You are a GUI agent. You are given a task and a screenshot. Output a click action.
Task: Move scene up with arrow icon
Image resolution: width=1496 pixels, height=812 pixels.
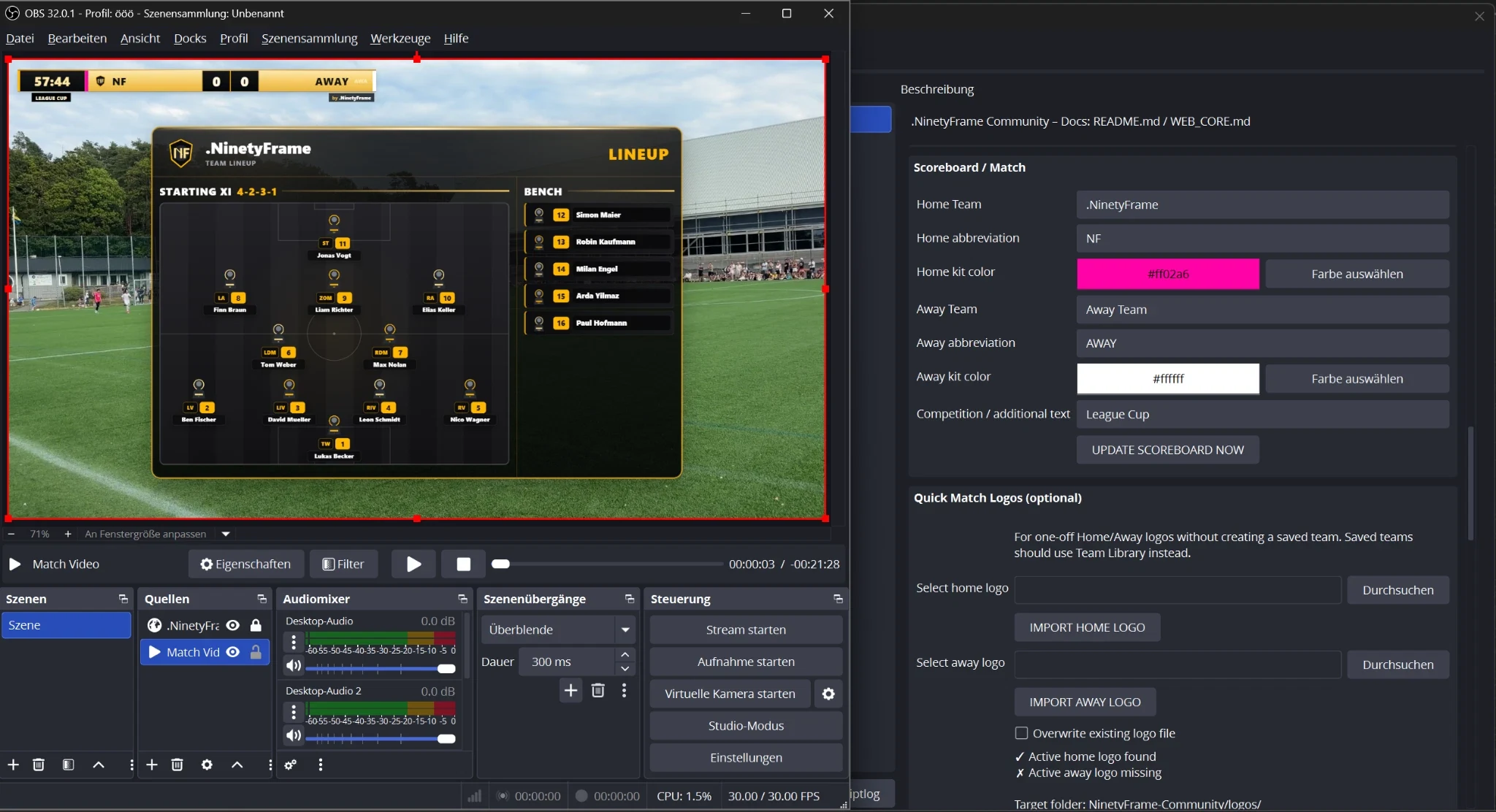(99, 765)
